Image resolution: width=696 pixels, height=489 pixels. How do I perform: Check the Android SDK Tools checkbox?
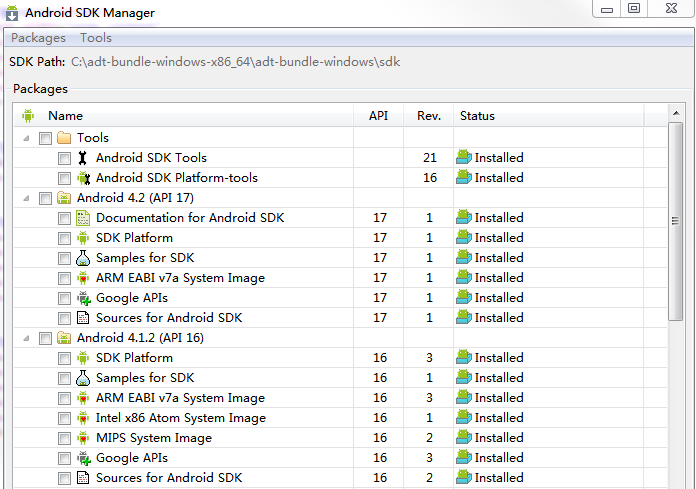tap(64, 158)
